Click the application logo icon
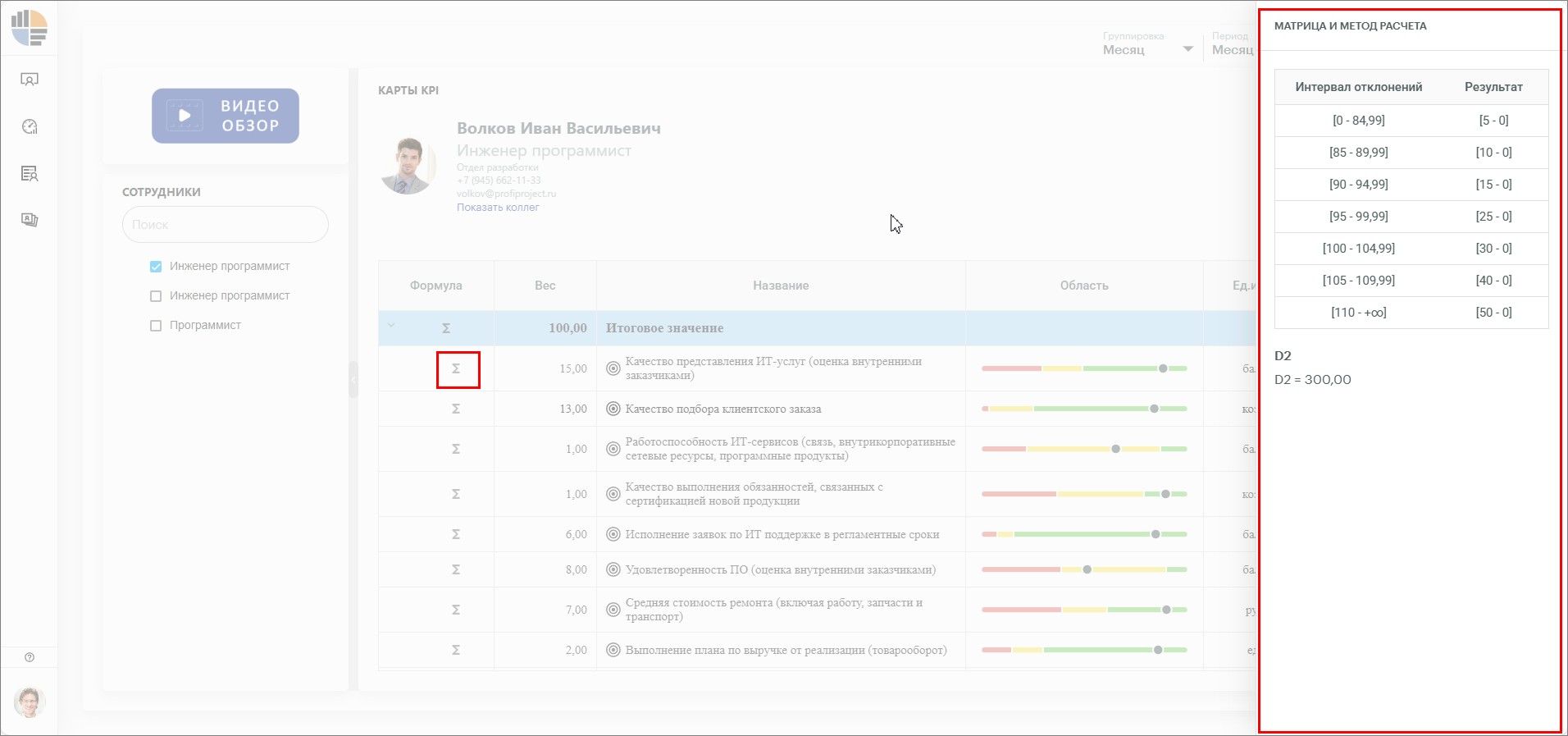Viewport: 1568px width, 736px height. [x=30, y=28]
